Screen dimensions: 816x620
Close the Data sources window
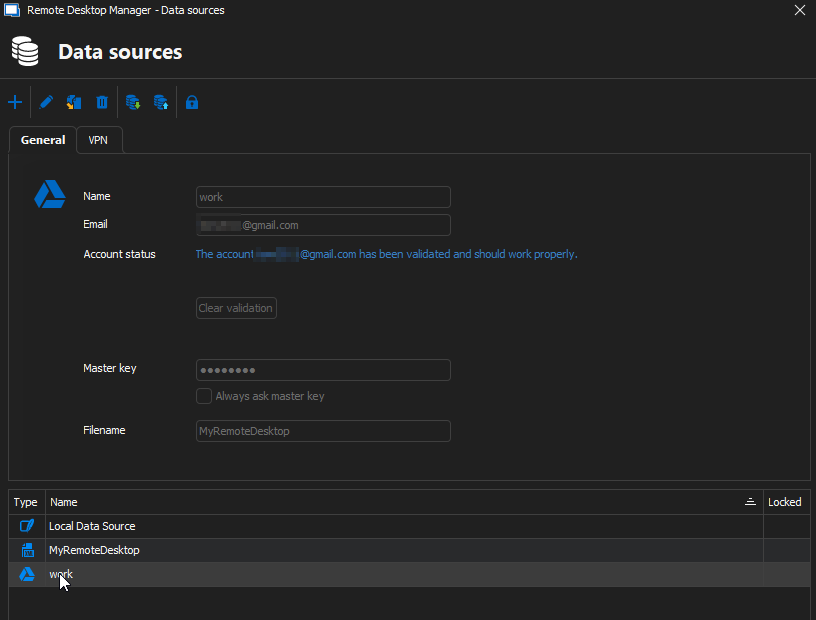tap(800, 10)
